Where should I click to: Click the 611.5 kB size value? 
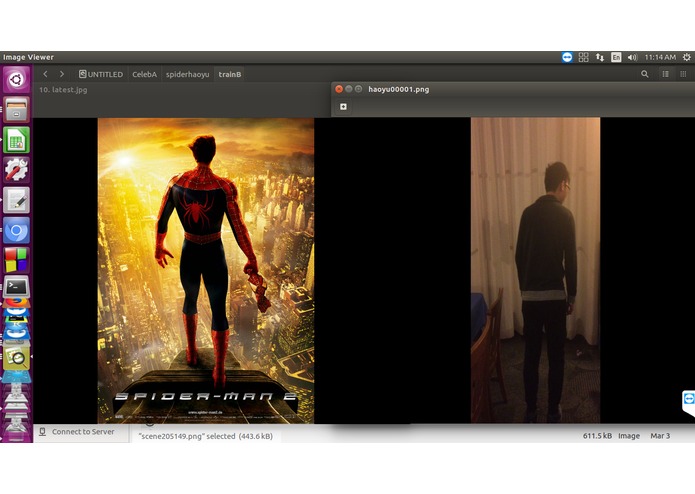click(x=597, y=436)
